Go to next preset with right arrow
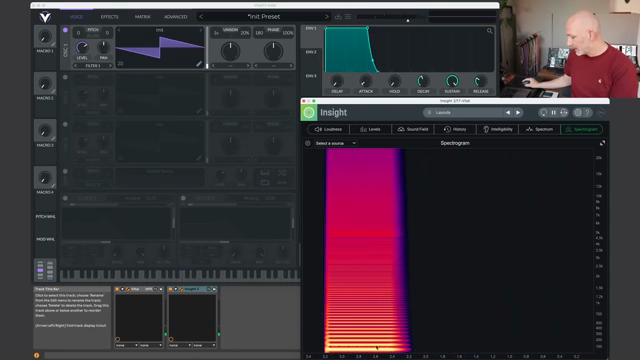Viewport: 640px width, 360px height. (326, 17)
